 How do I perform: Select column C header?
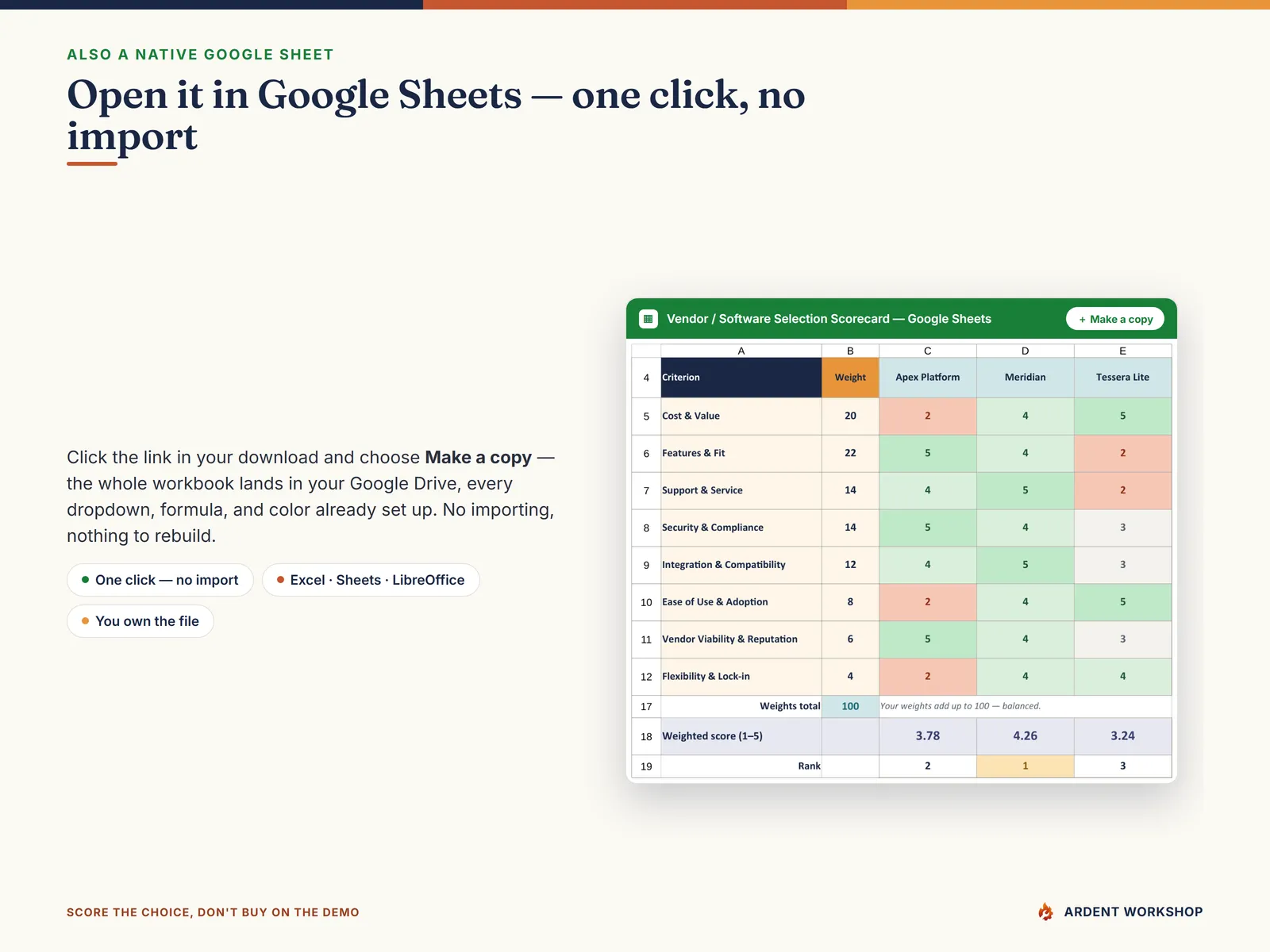(x=928, y=351)
